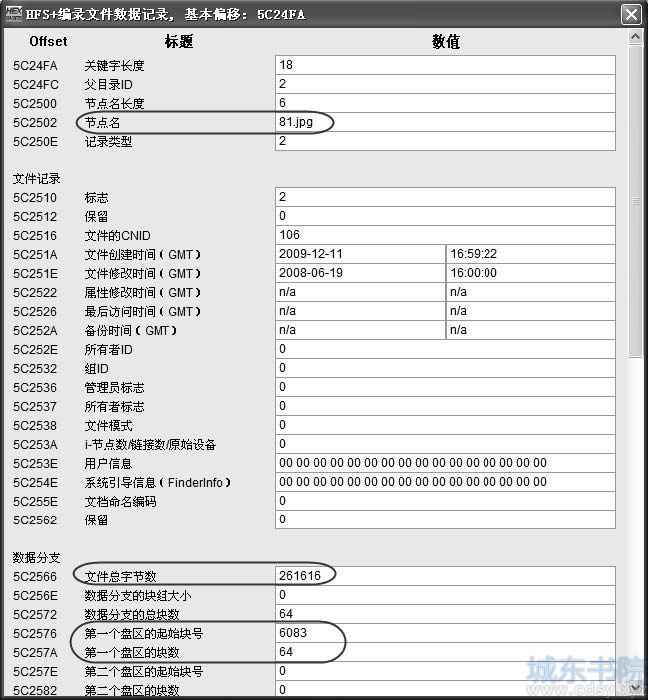Click the 标志 value field
This screenshot has width=648, height=700.
(x=445, y=197)
